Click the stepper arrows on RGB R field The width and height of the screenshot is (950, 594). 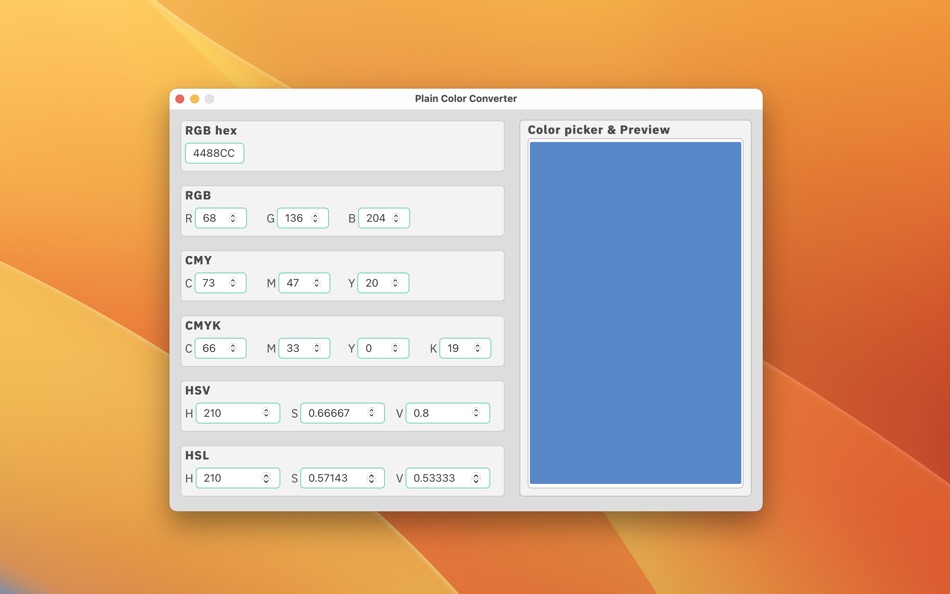click(x=233, y=218)
